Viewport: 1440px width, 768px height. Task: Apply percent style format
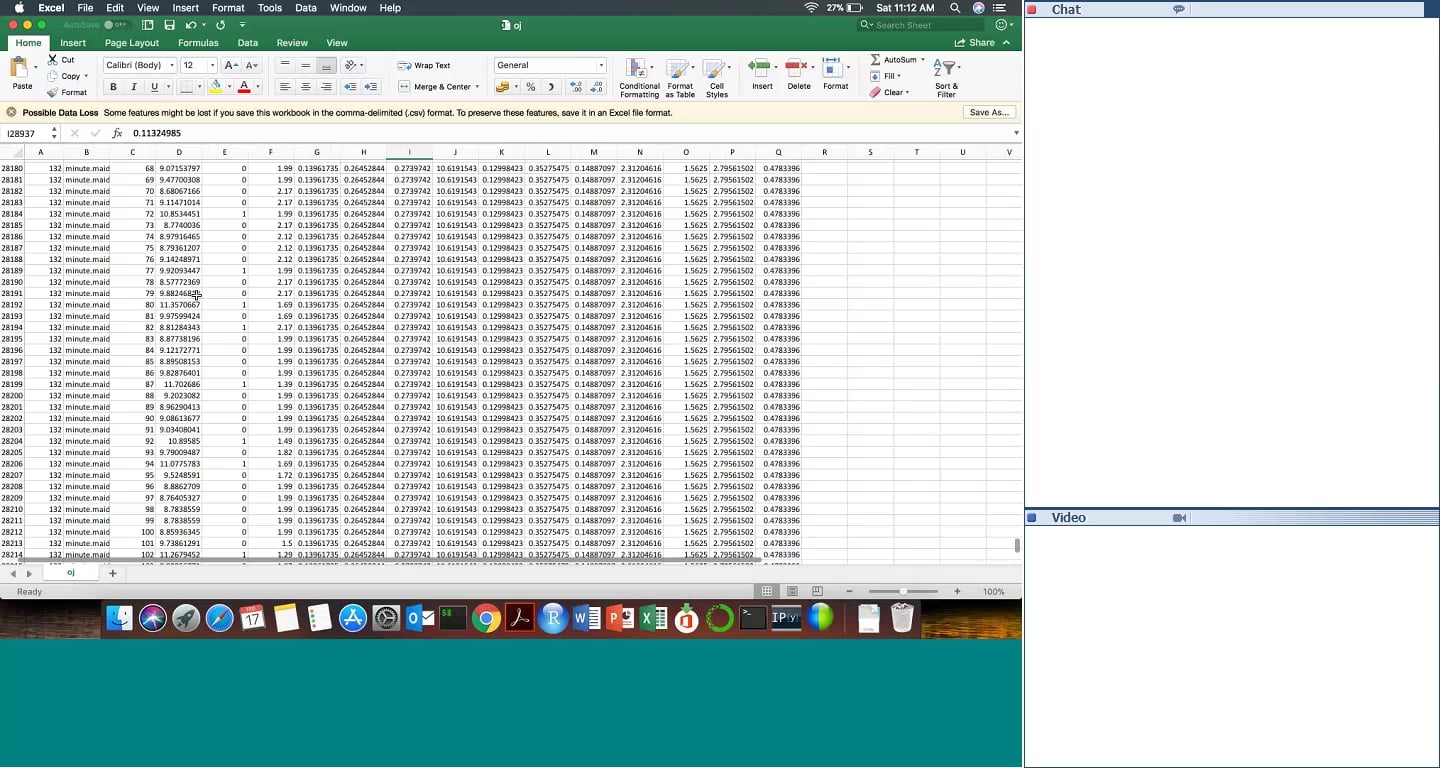click(x=530, y=87)
